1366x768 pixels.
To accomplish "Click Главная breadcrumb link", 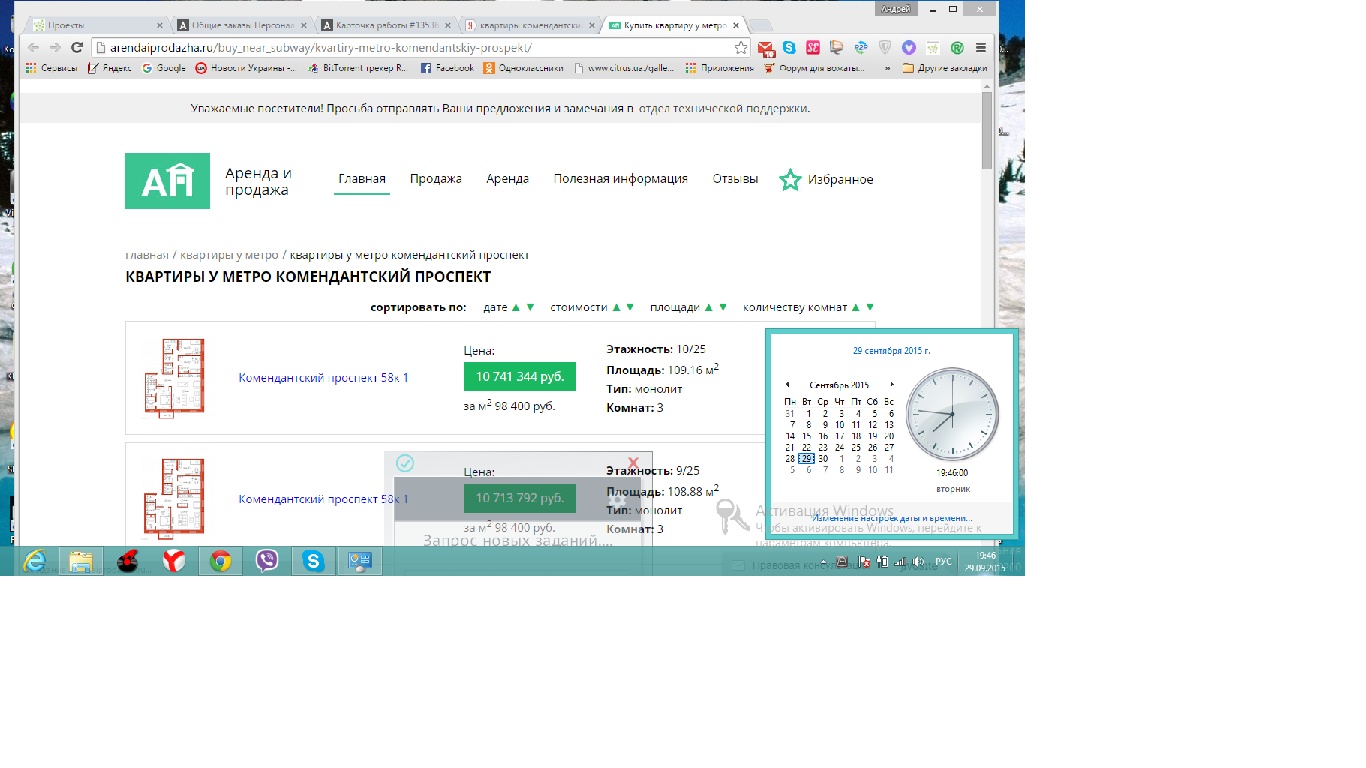I will tap(147, 256).
